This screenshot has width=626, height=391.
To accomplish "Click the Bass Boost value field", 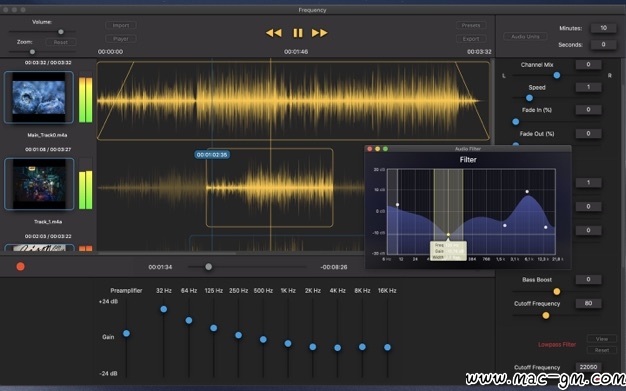I will 588,279.
